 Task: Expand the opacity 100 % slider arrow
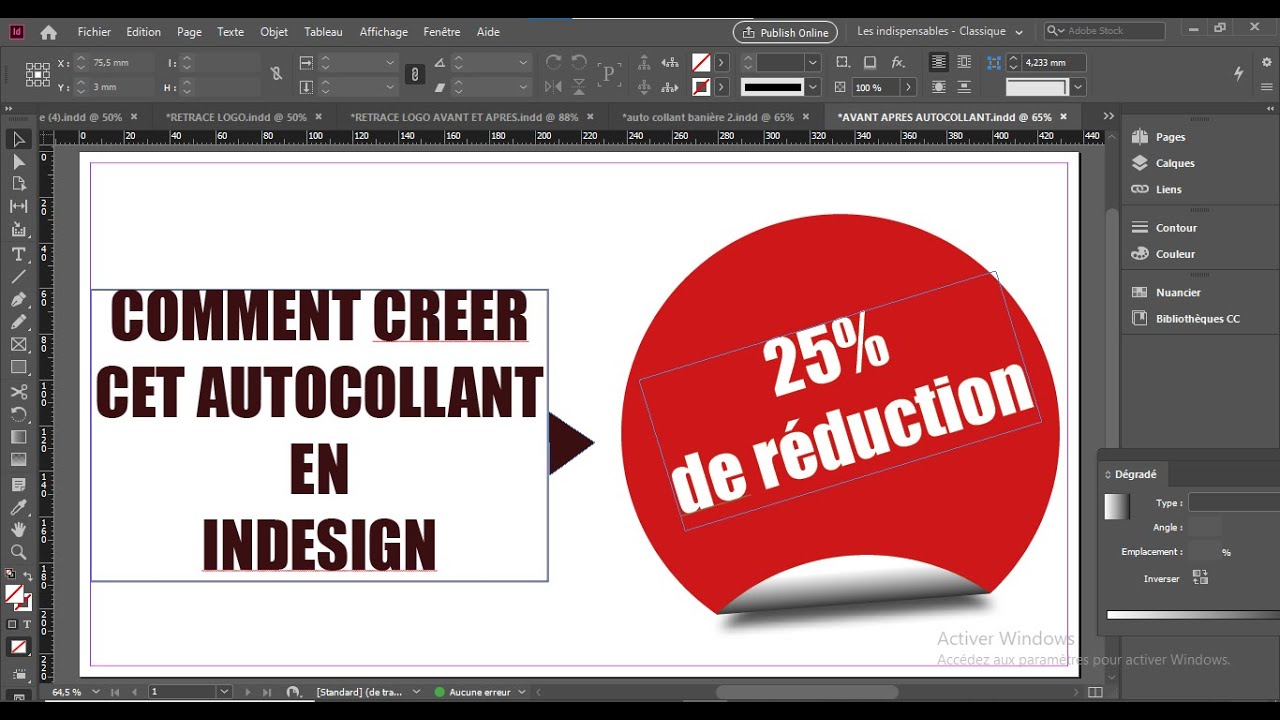[x=907, y=87]
